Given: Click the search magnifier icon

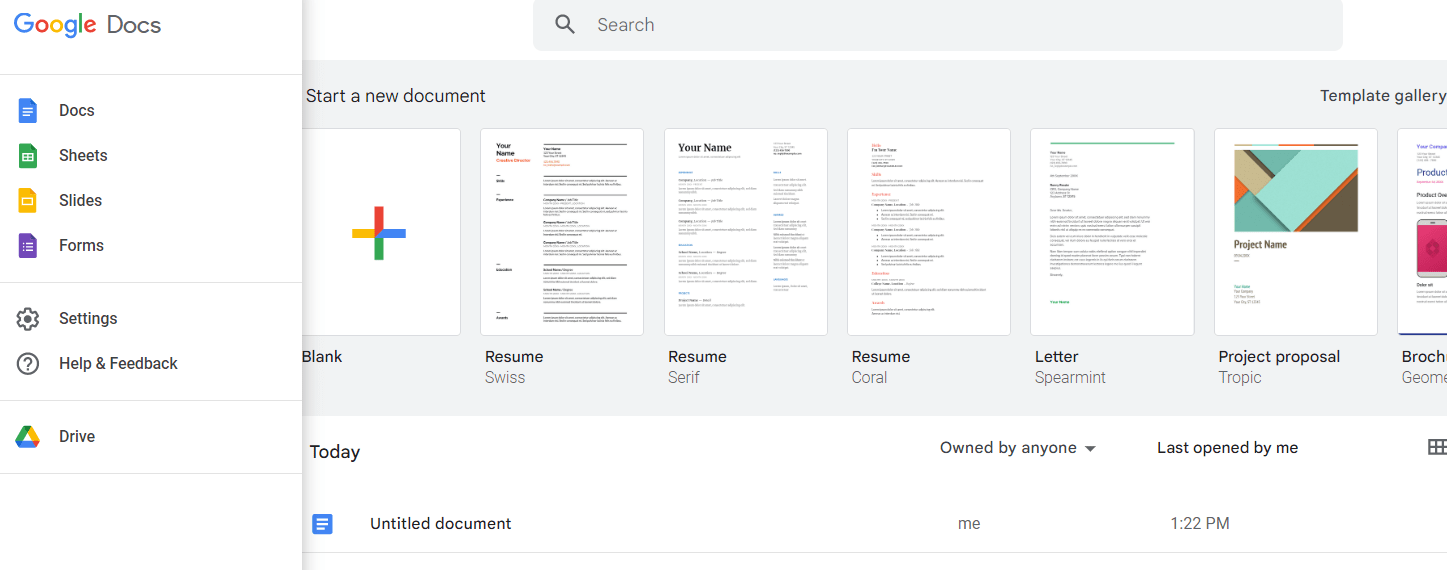Looking at the screenshot, I should click(565, 24).
